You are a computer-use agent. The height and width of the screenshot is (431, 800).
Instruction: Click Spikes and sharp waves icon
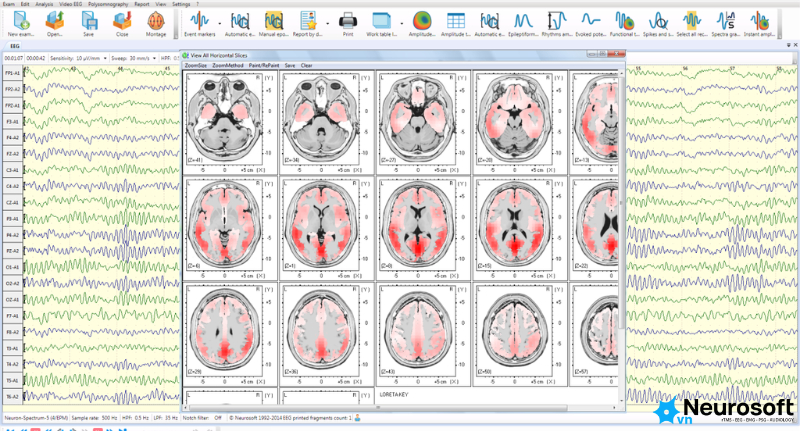[x=658, y=24]
